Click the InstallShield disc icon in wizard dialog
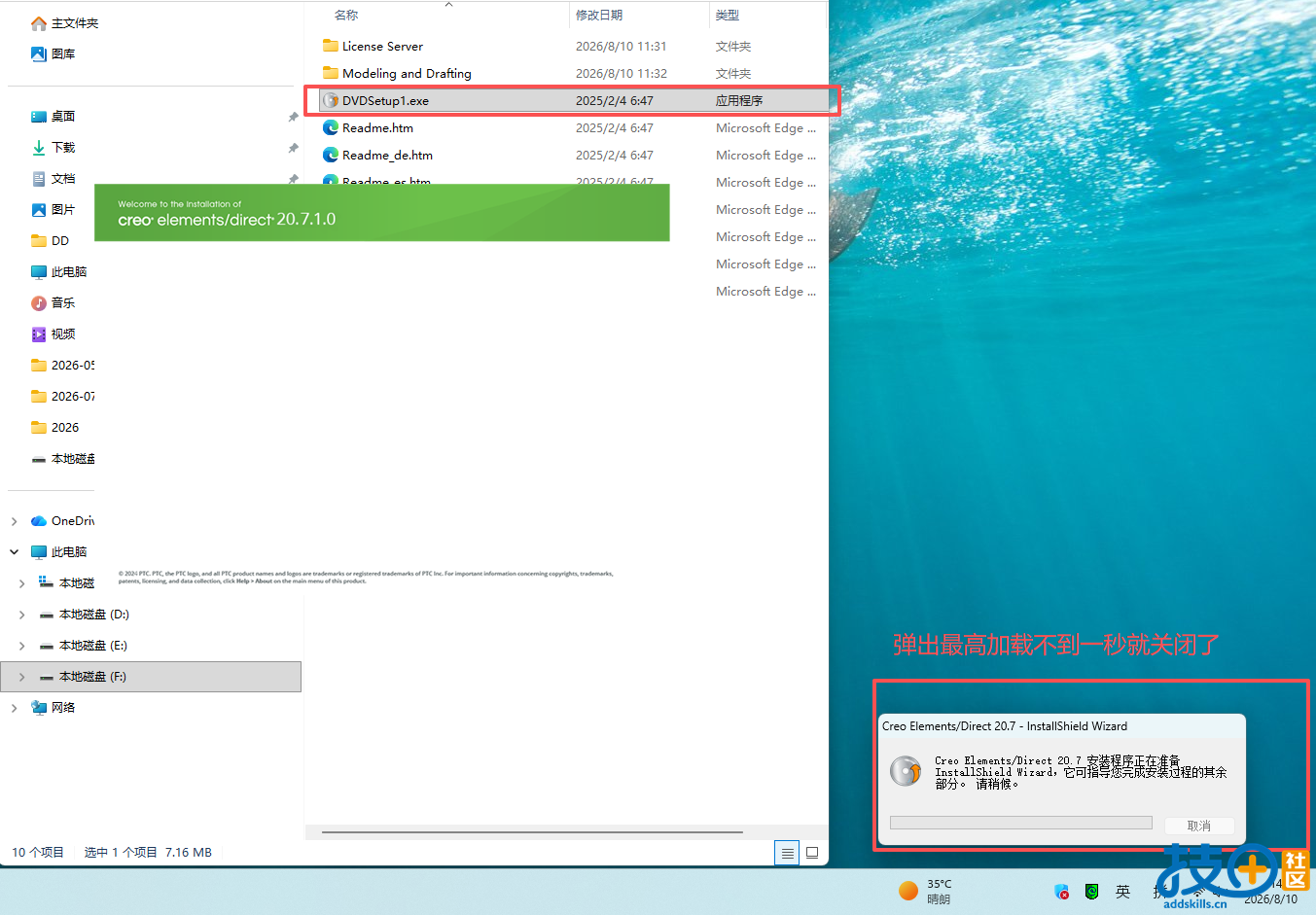 906,771
